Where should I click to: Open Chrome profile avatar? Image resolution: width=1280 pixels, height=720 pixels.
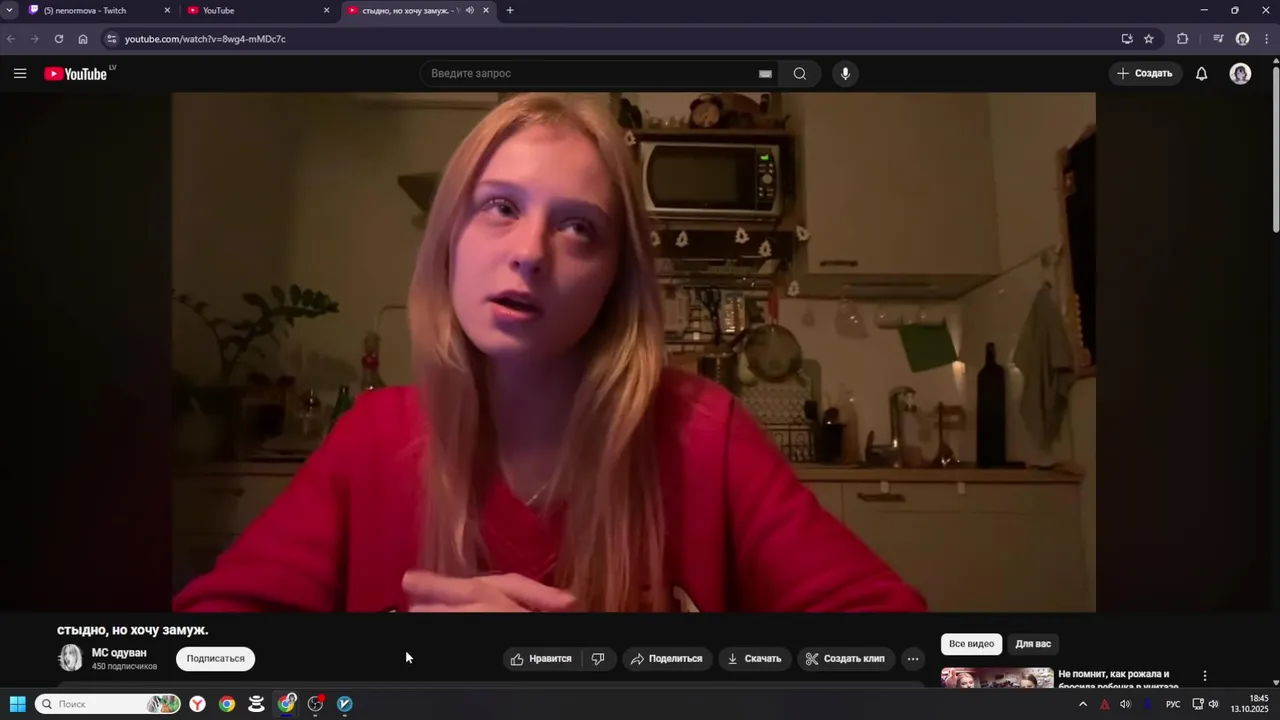[1242, 39]
